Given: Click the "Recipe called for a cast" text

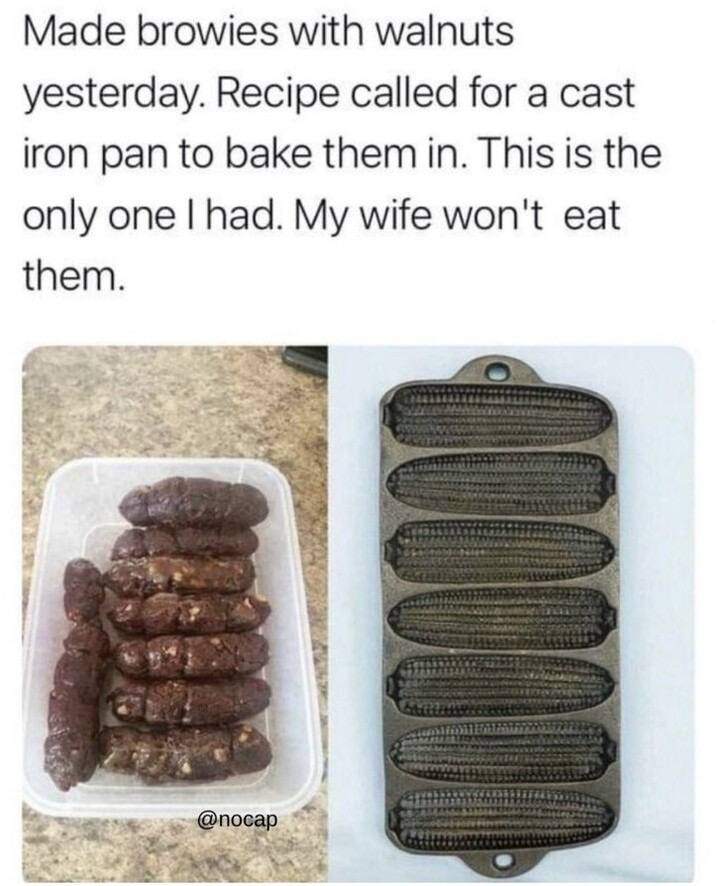Looking at the screenshot, I should pyautogui.click(x=430, y=94).
